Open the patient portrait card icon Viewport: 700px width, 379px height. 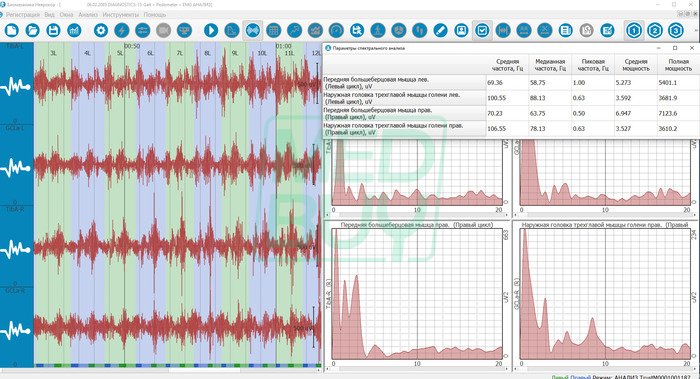461,30
